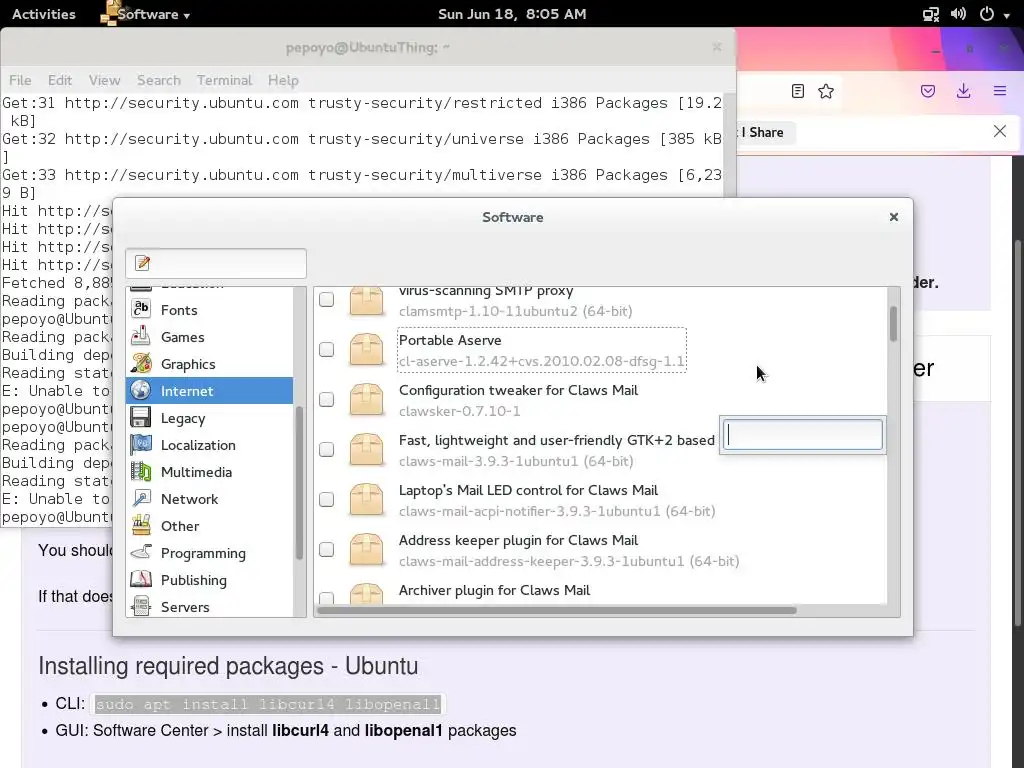This screenshot has width=1024, height=768.
Task: Select the Fonts category icon
Action: pyautogui.click(x=141, y=309)
